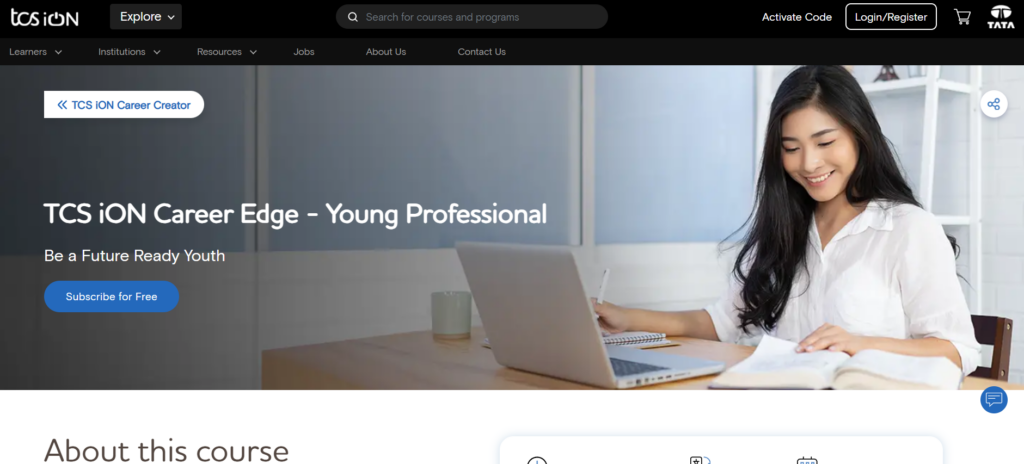The height and width of the screenshot is (464, 1024).
Task: Click the TATA logo
Action: pyautogui.click(x=1000, y=17)
